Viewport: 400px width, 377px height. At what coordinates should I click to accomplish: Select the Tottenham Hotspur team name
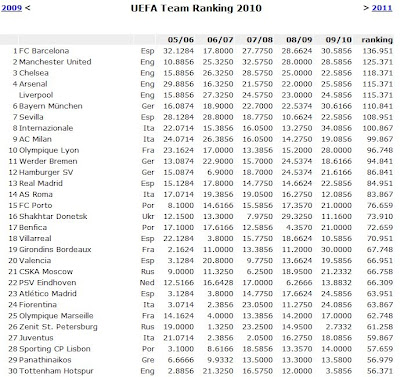pyautogui.click(x=56, y=371)
